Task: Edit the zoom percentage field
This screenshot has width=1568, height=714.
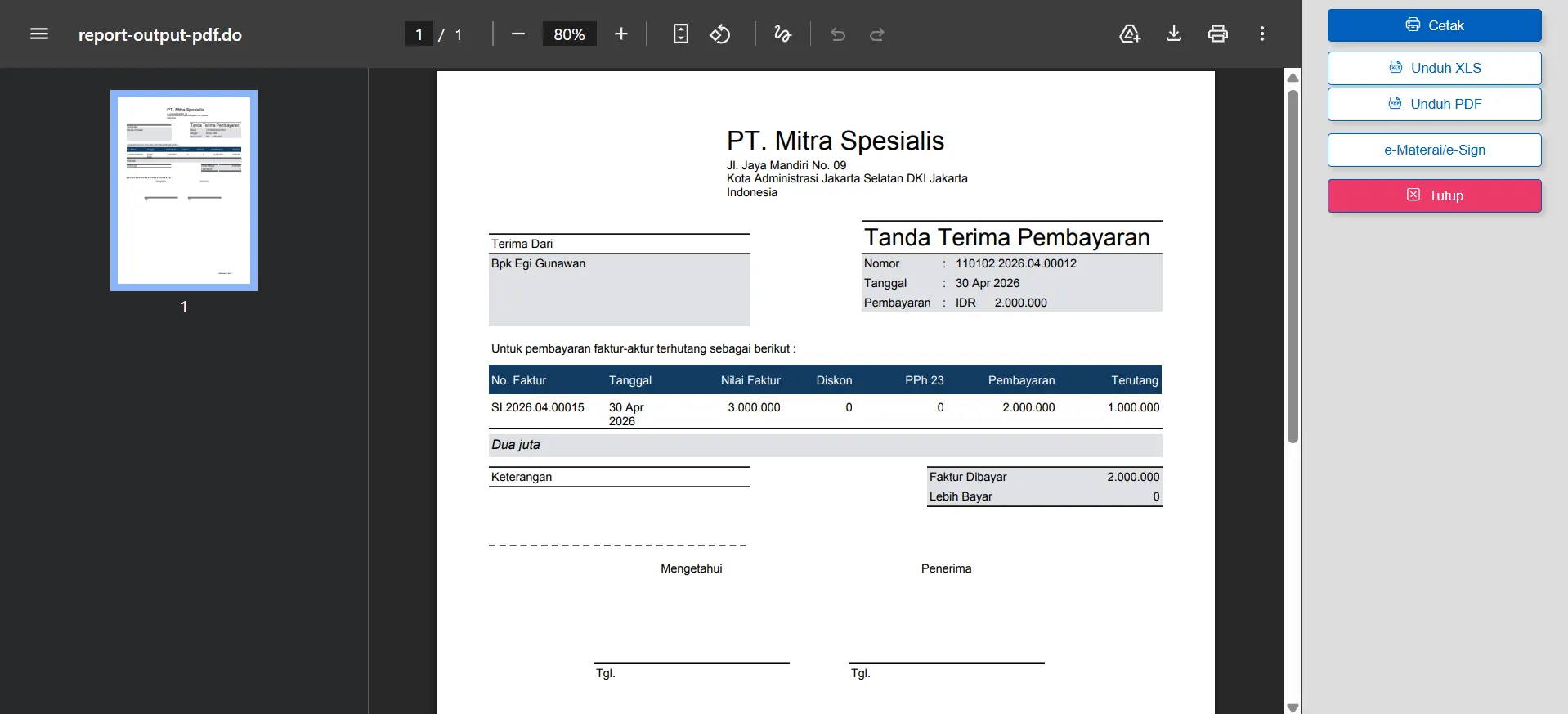Action: 570,34
